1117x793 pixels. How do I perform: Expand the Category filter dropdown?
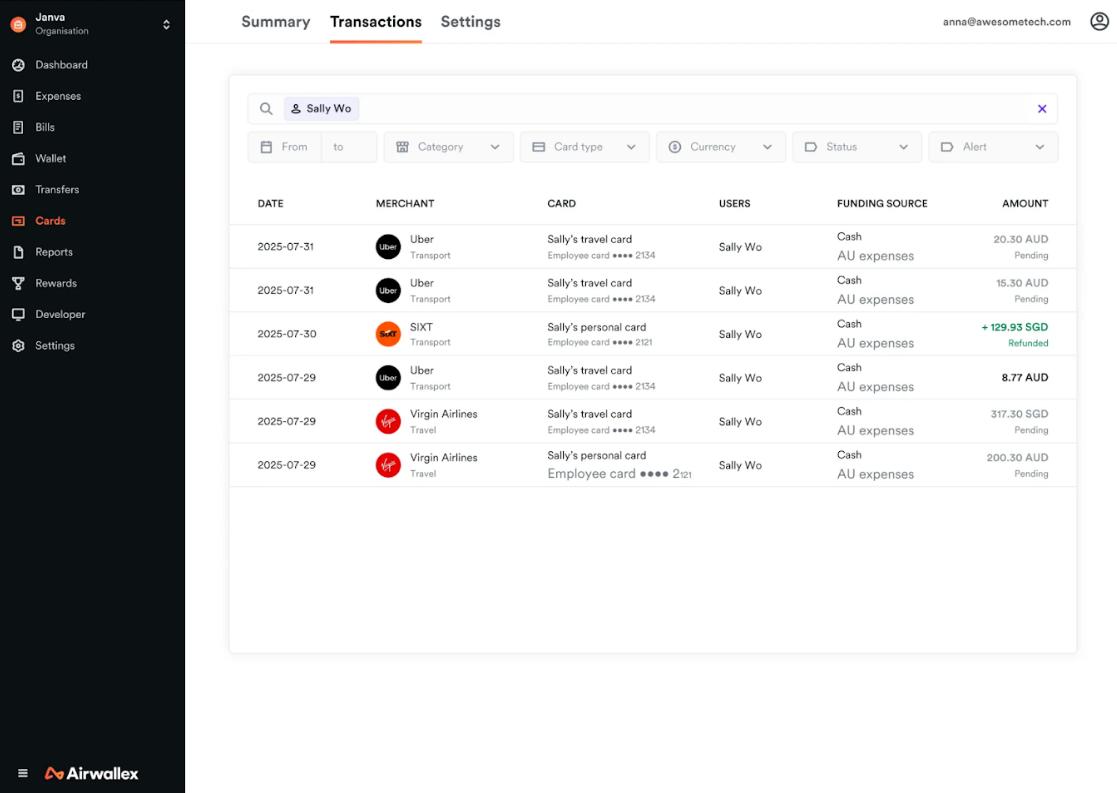pyautogui.click(x=448, y=147)
